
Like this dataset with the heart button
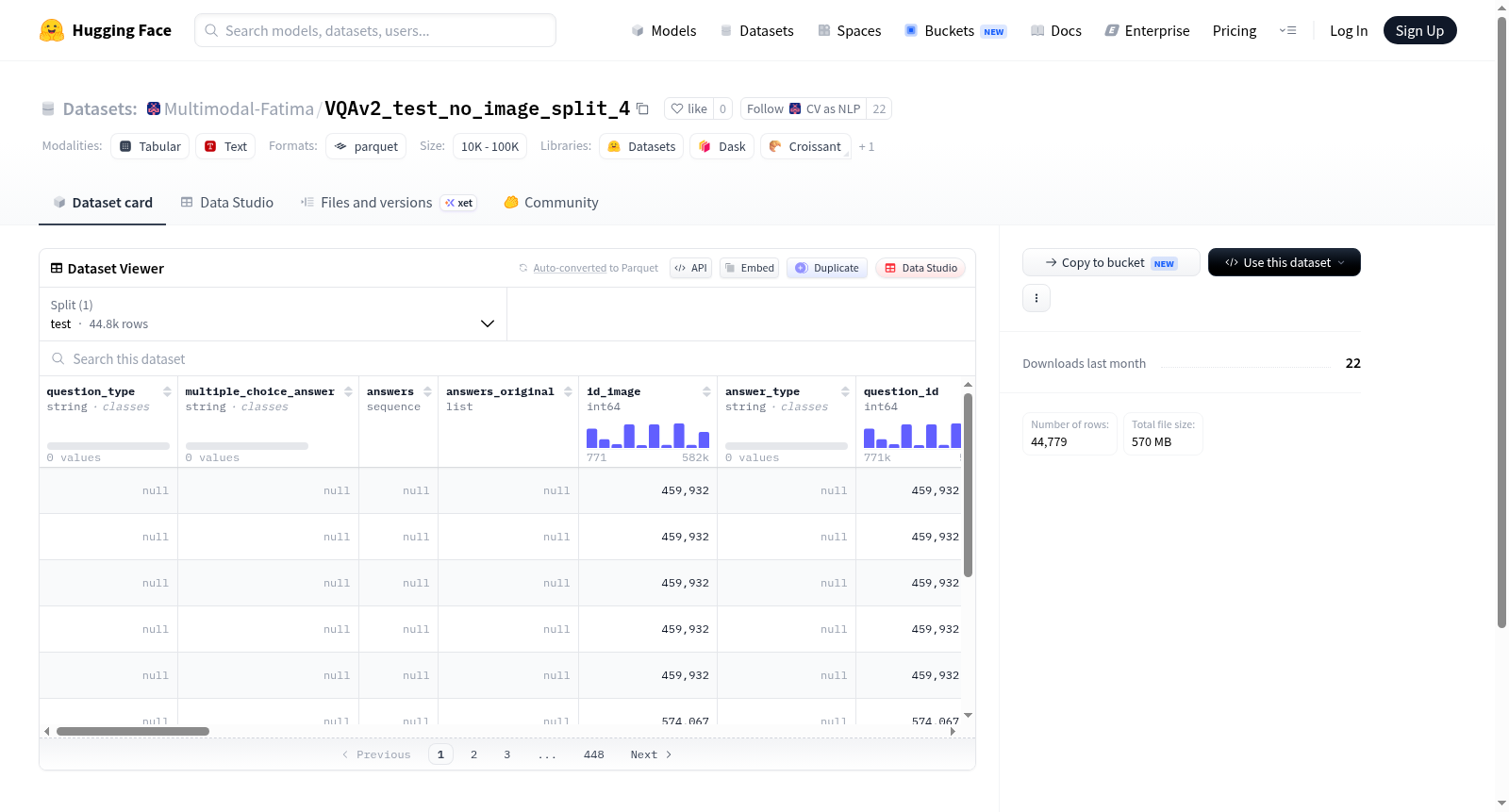(688, 108)
